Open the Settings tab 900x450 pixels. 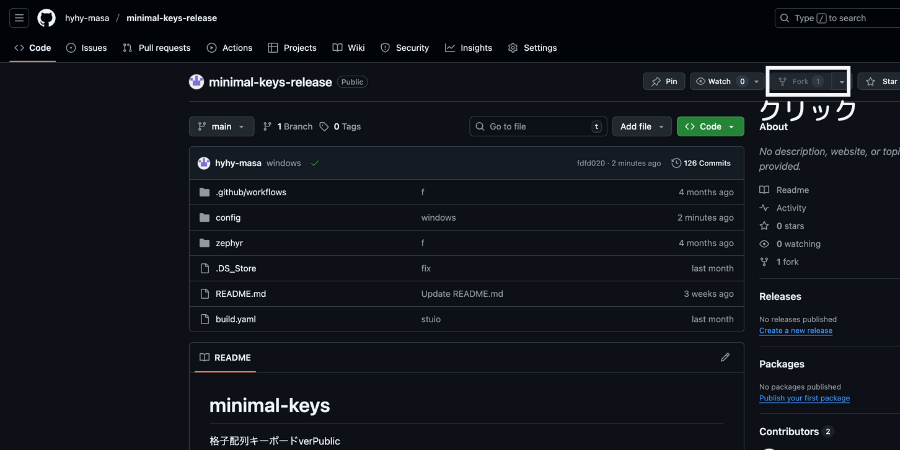pyautogui.click(x=532, y=48)
